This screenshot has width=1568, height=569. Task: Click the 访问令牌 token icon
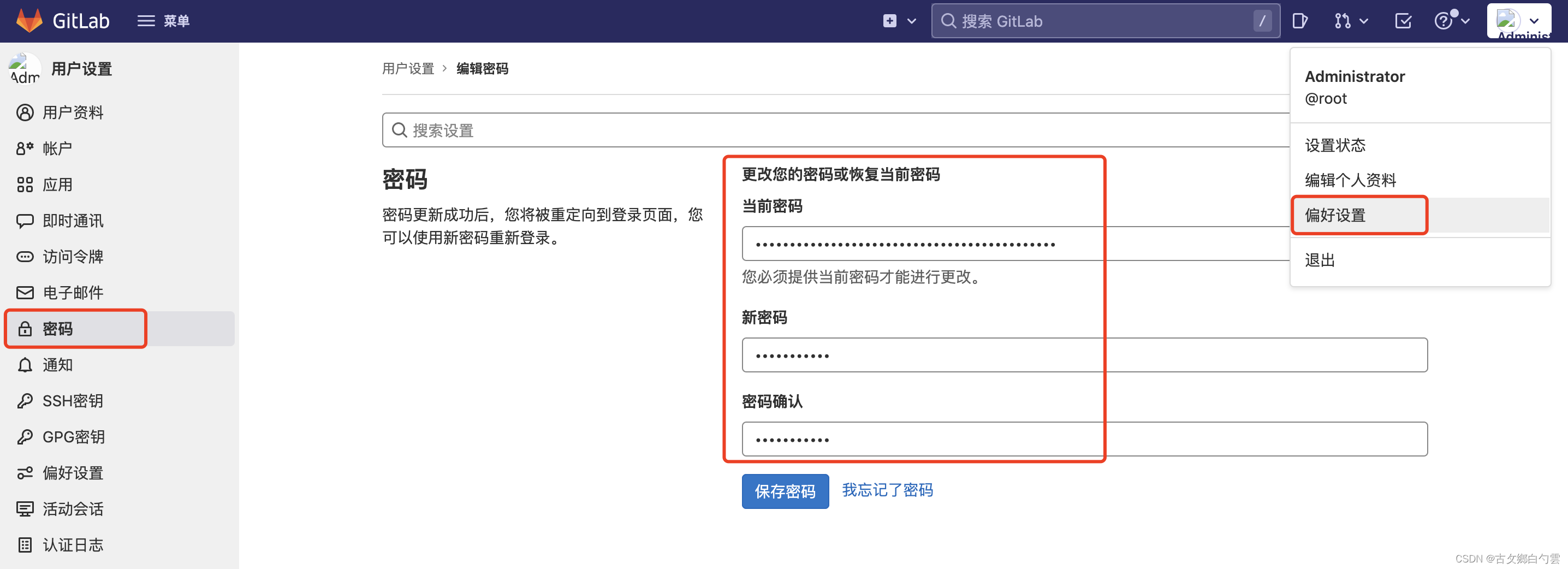(25, 257)
